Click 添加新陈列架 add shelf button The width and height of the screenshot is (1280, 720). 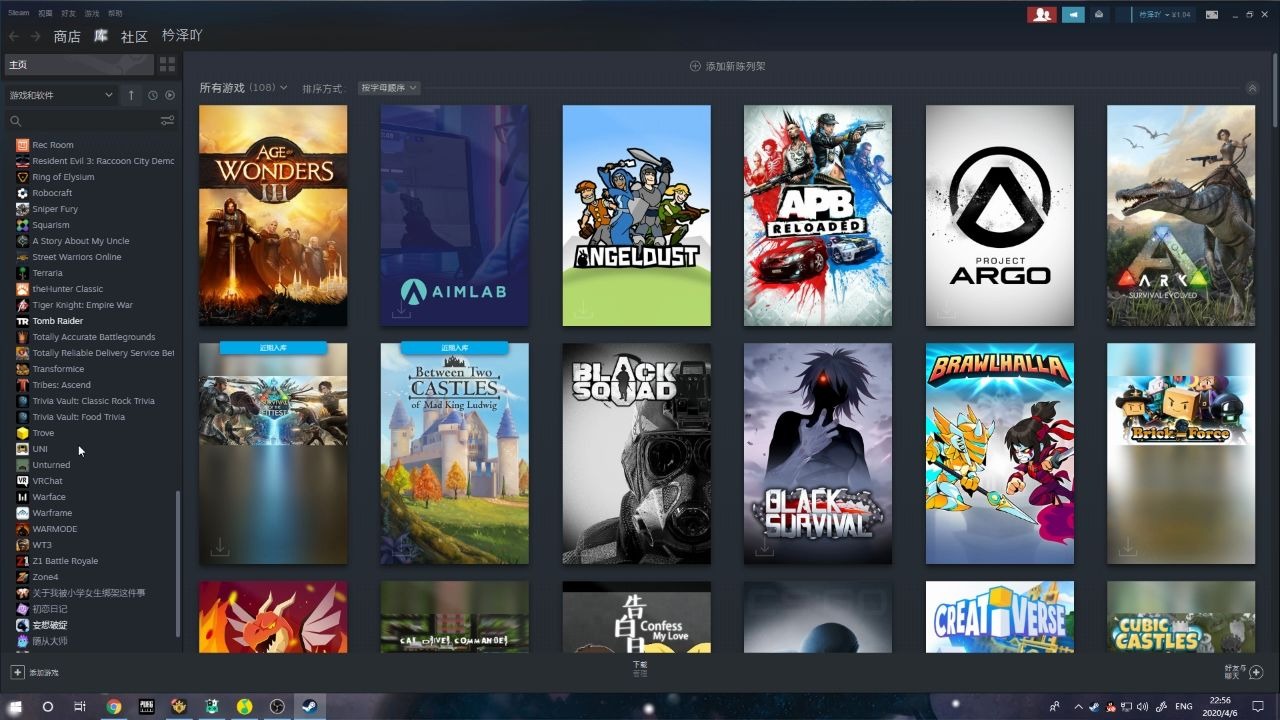(727, 66)
